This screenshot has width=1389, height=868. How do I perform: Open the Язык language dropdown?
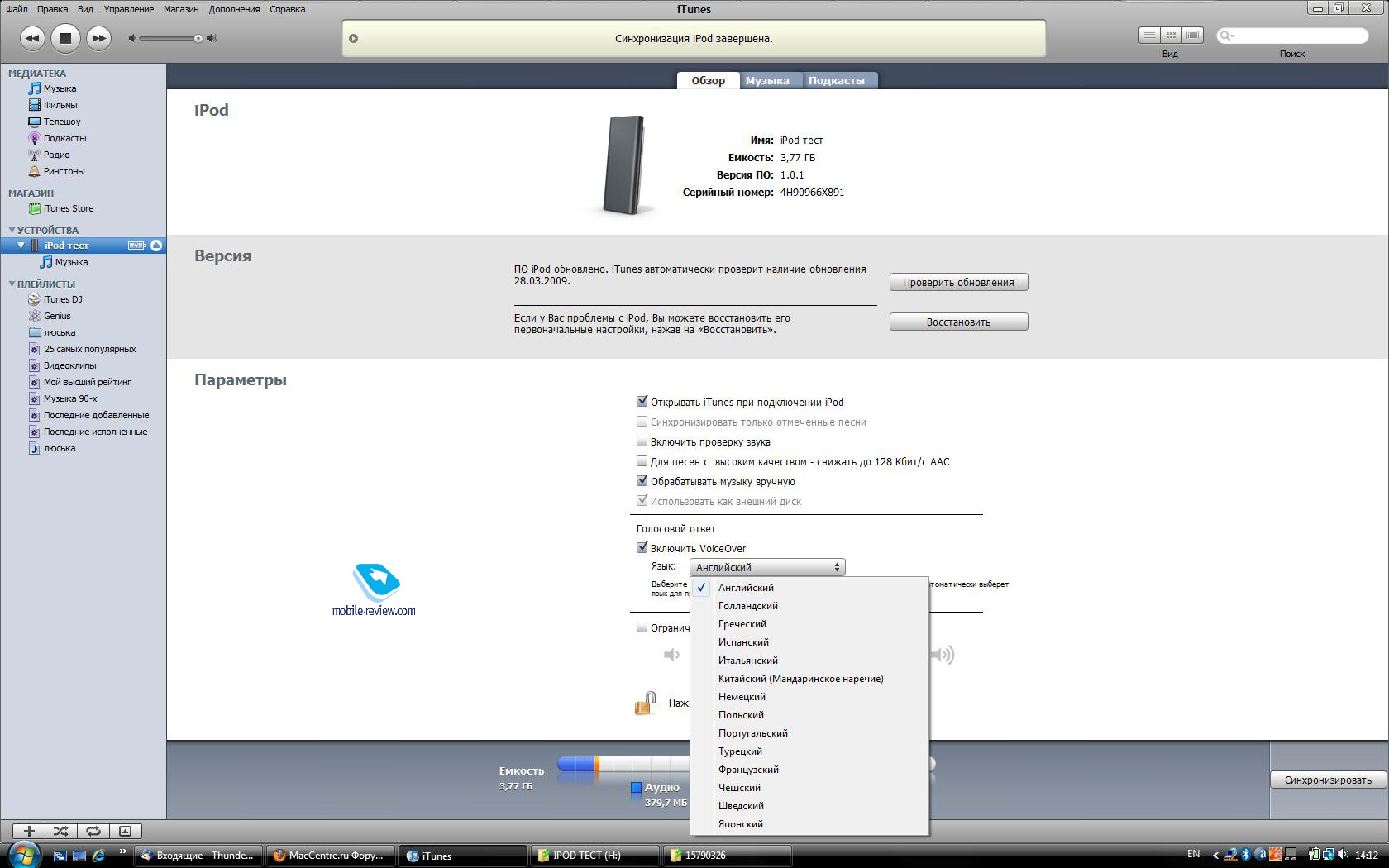tap(767, 567)
